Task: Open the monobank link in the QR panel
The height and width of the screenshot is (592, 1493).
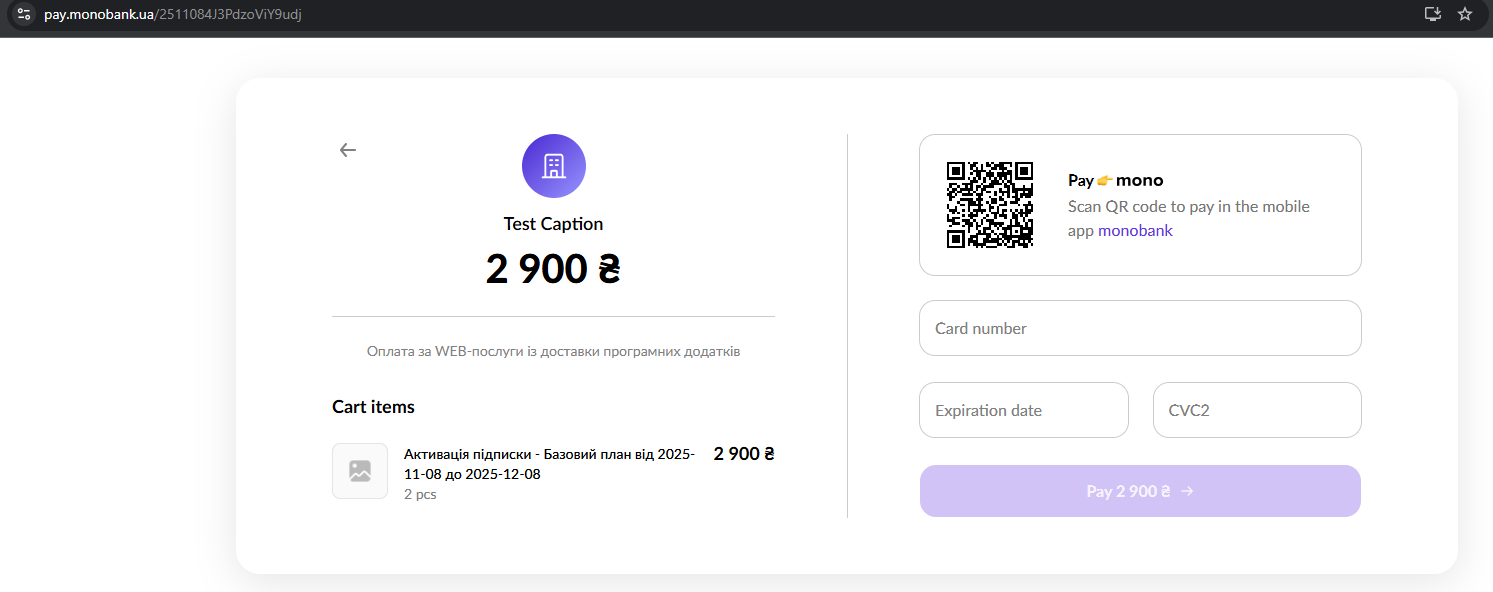Action: [x=1135, y=230]
